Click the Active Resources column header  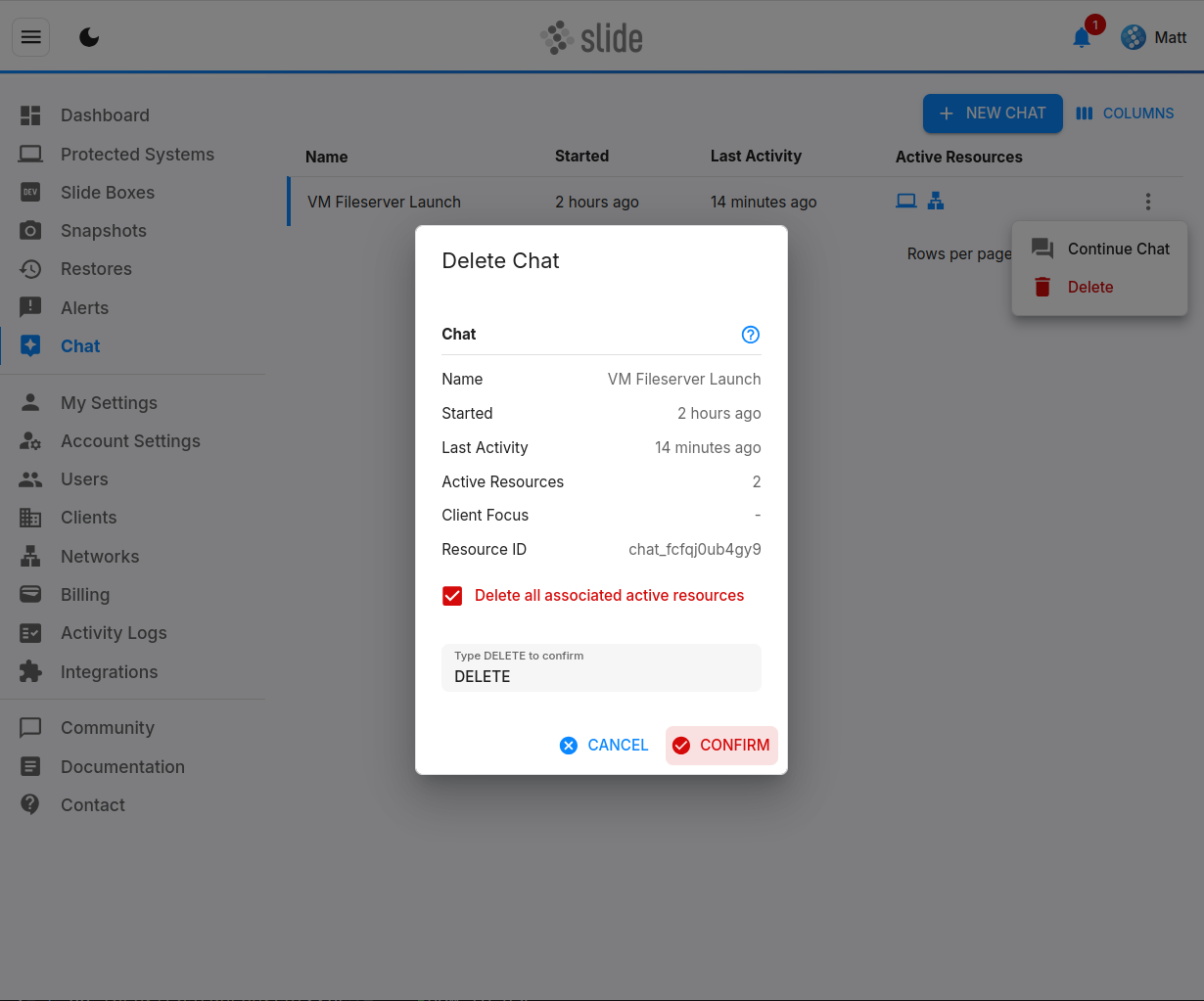(x=959, y=157)
